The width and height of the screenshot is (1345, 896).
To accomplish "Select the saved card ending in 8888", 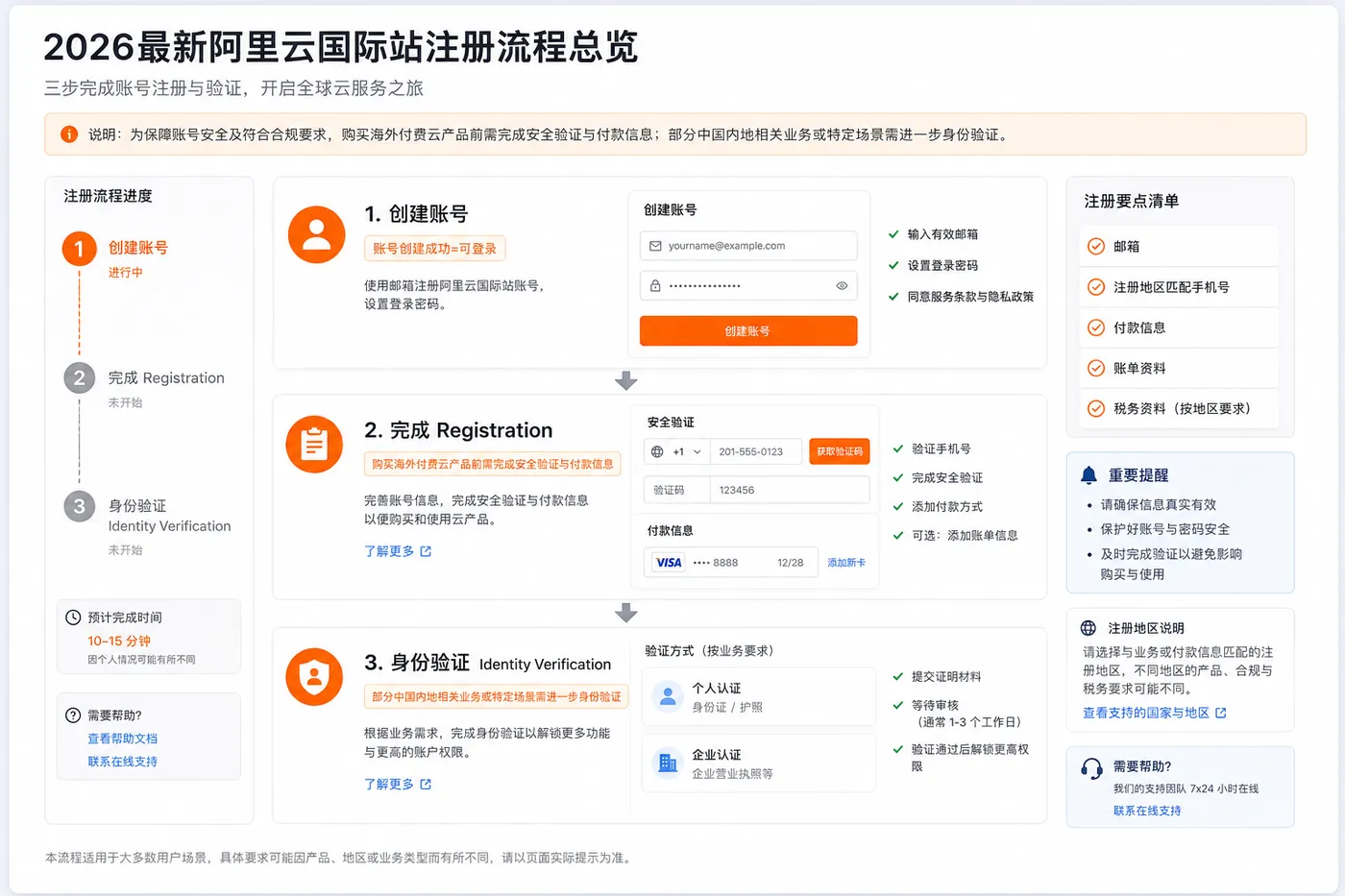I will pyautogui.click(x=730, y=563).
